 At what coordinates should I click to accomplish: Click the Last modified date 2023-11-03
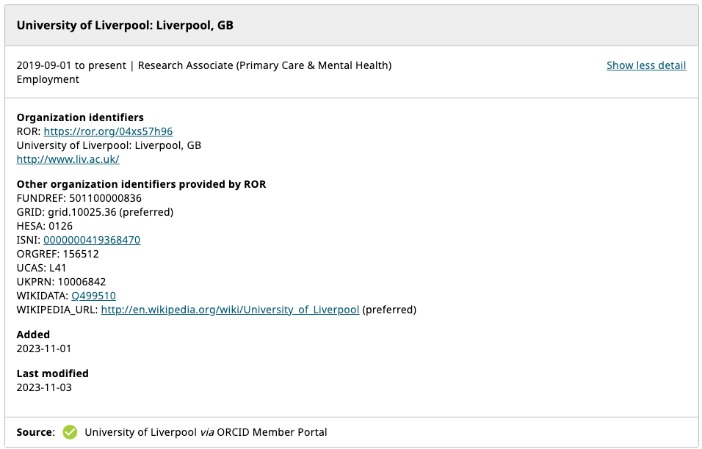(x=44, y=387)
